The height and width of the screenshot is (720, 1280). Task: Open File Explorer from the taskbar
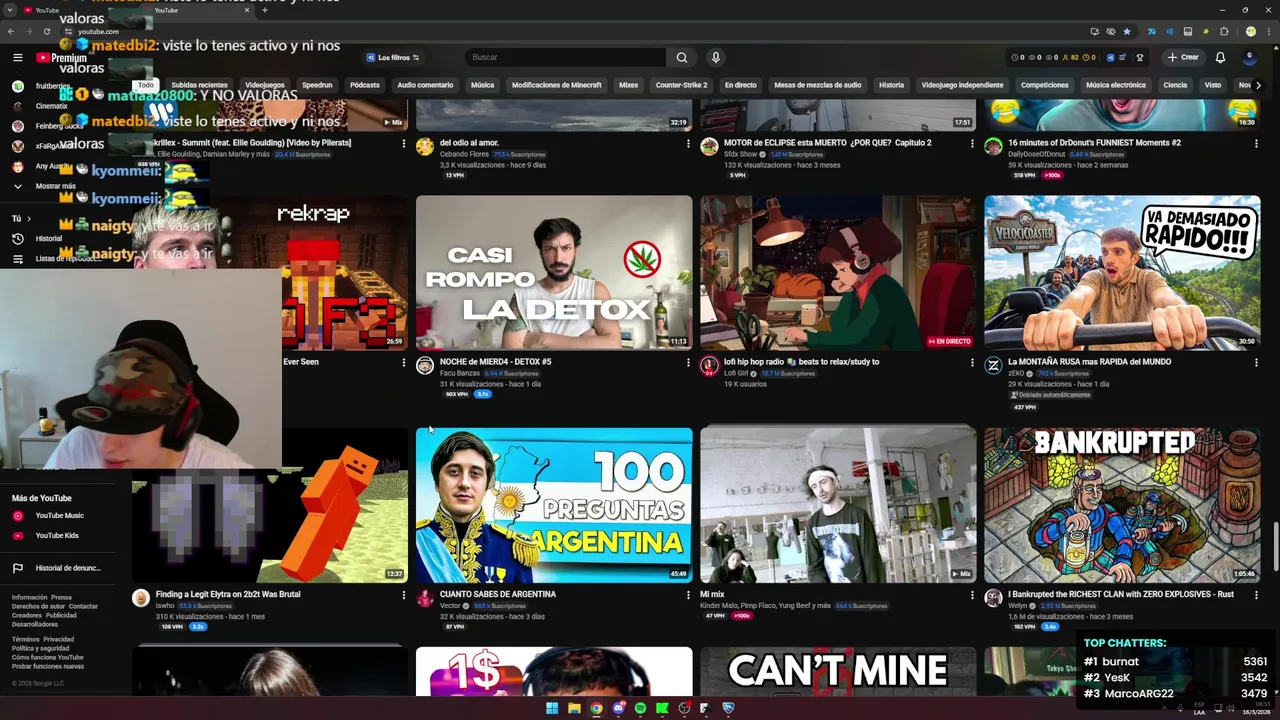574,708
